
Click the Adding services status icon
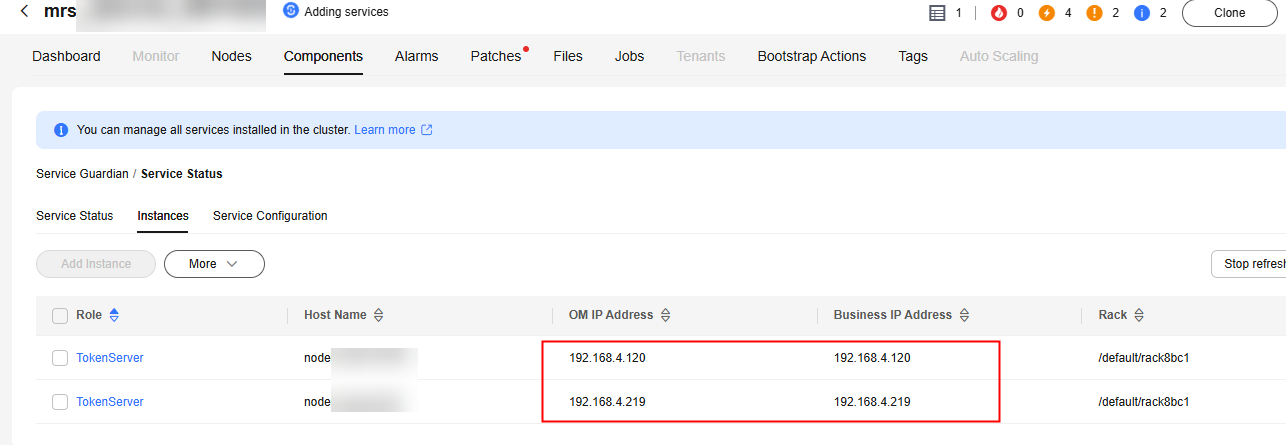point(291,11)
